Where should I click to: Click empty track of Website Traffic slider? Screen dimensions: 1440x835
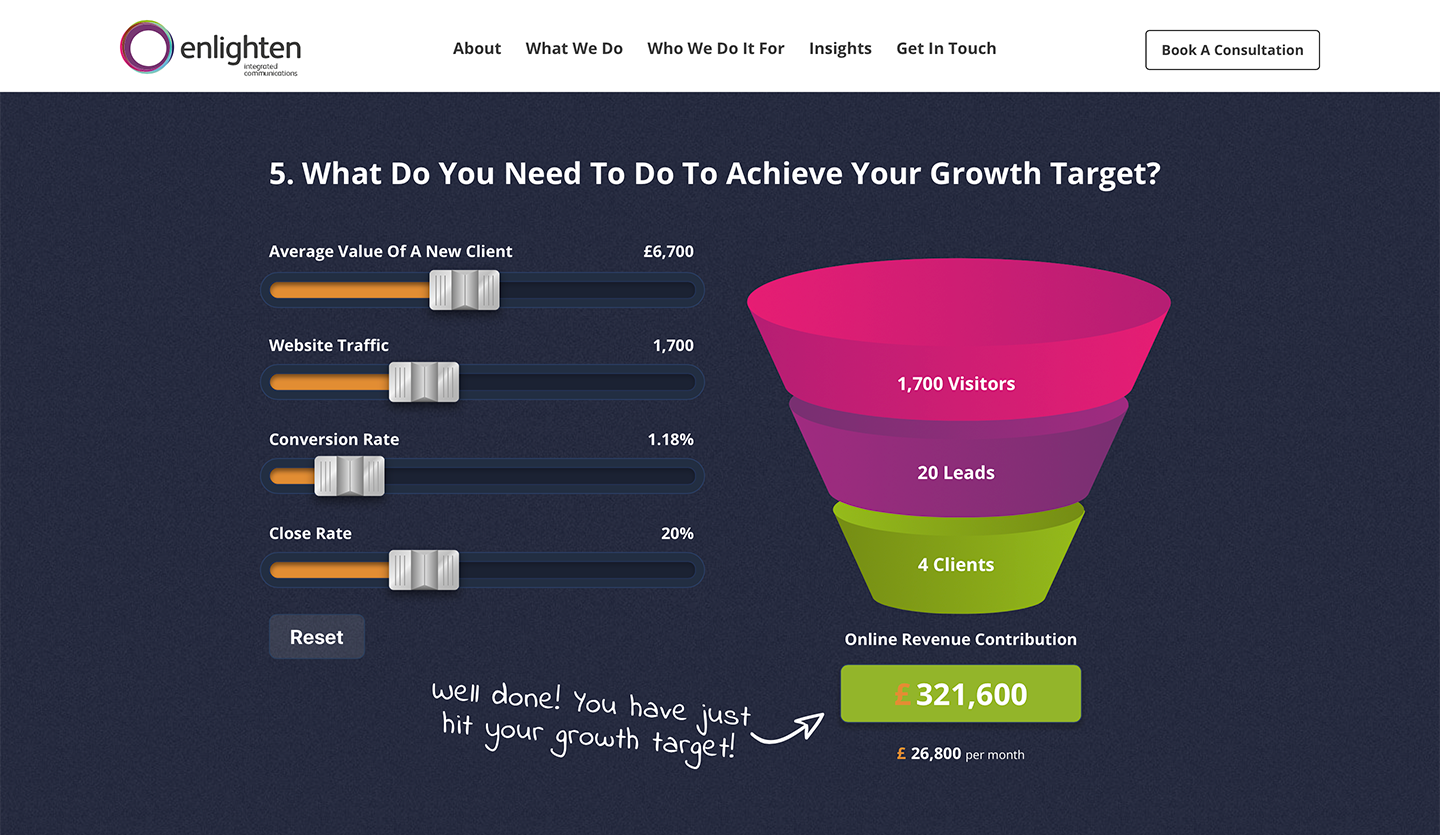click(577, 382)
